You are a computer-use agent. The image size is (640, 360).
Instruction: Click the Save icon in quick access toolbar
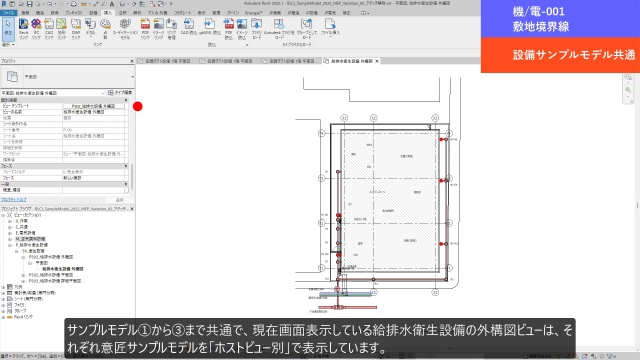pyautogui.click(x=29, y=4)
